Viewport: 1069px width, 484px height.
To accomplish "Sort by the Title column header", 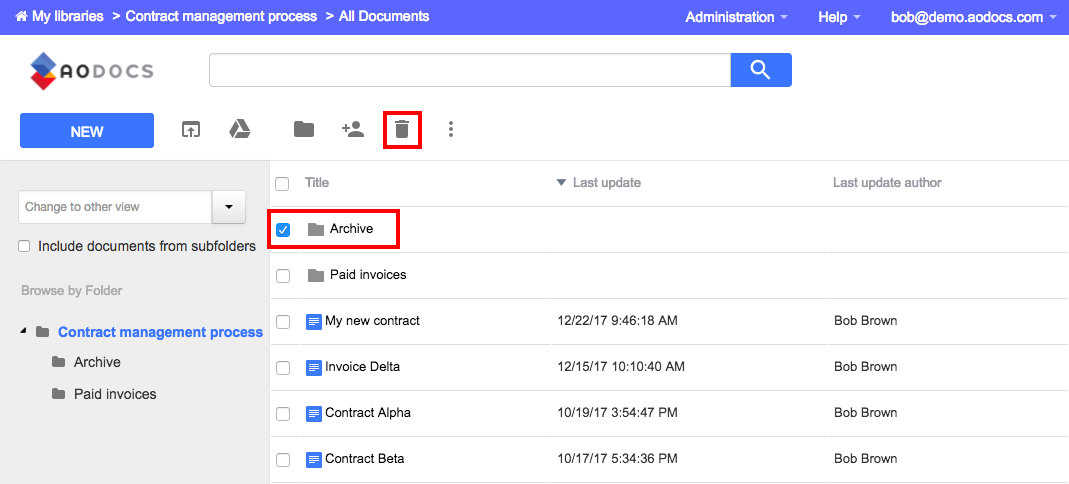I will pos(317,183).
